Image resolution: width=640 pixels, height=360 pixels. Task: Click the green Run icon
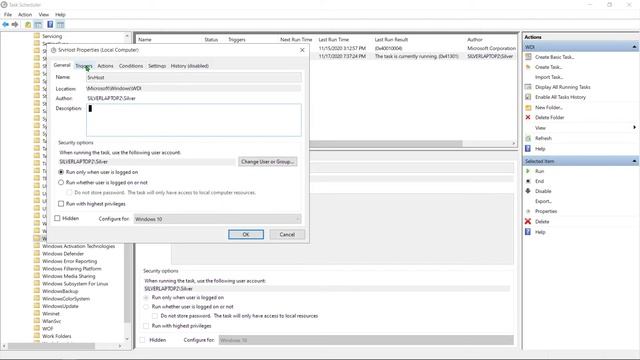(528, 171)
